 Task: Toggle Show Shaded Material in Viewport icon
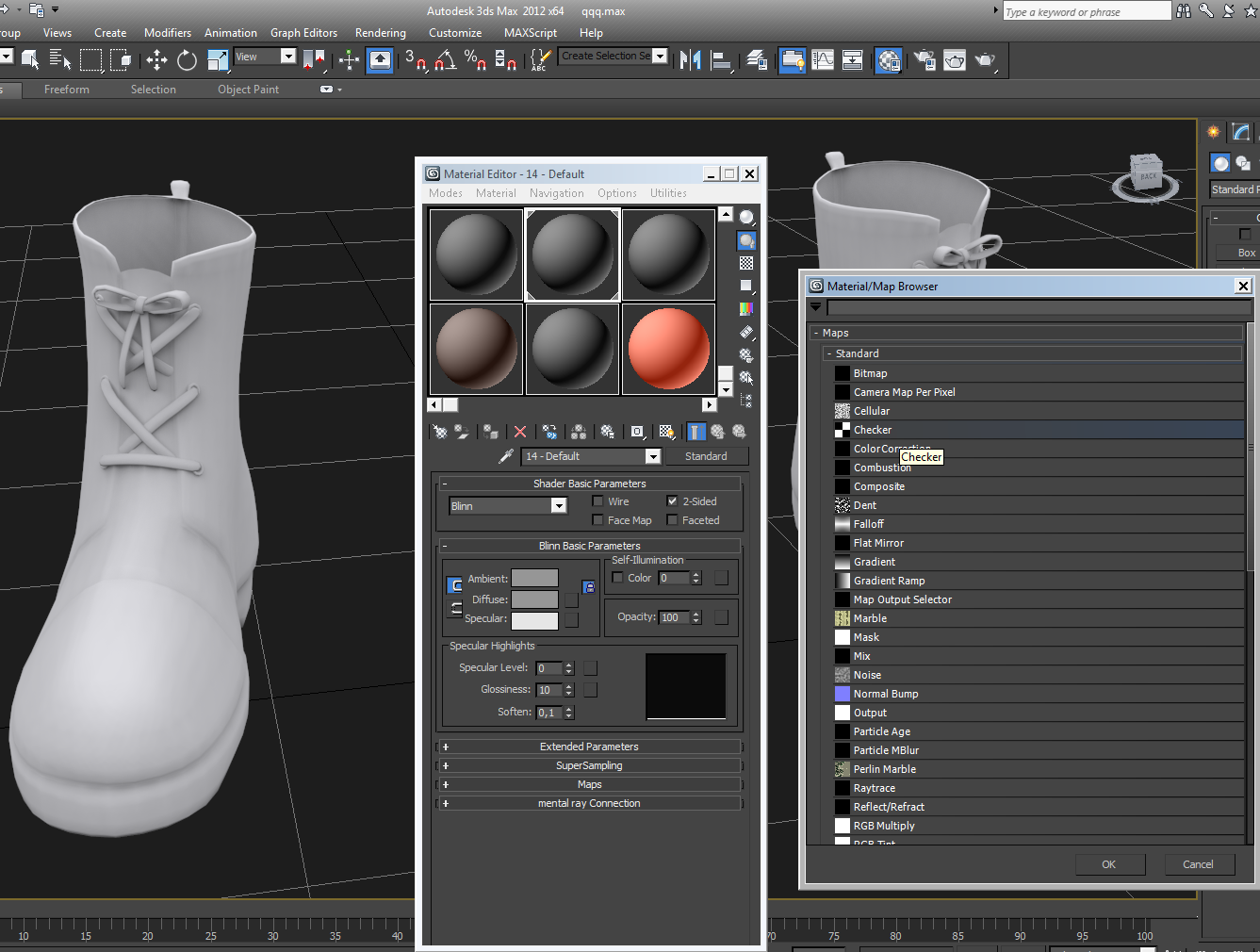[666, 432]
